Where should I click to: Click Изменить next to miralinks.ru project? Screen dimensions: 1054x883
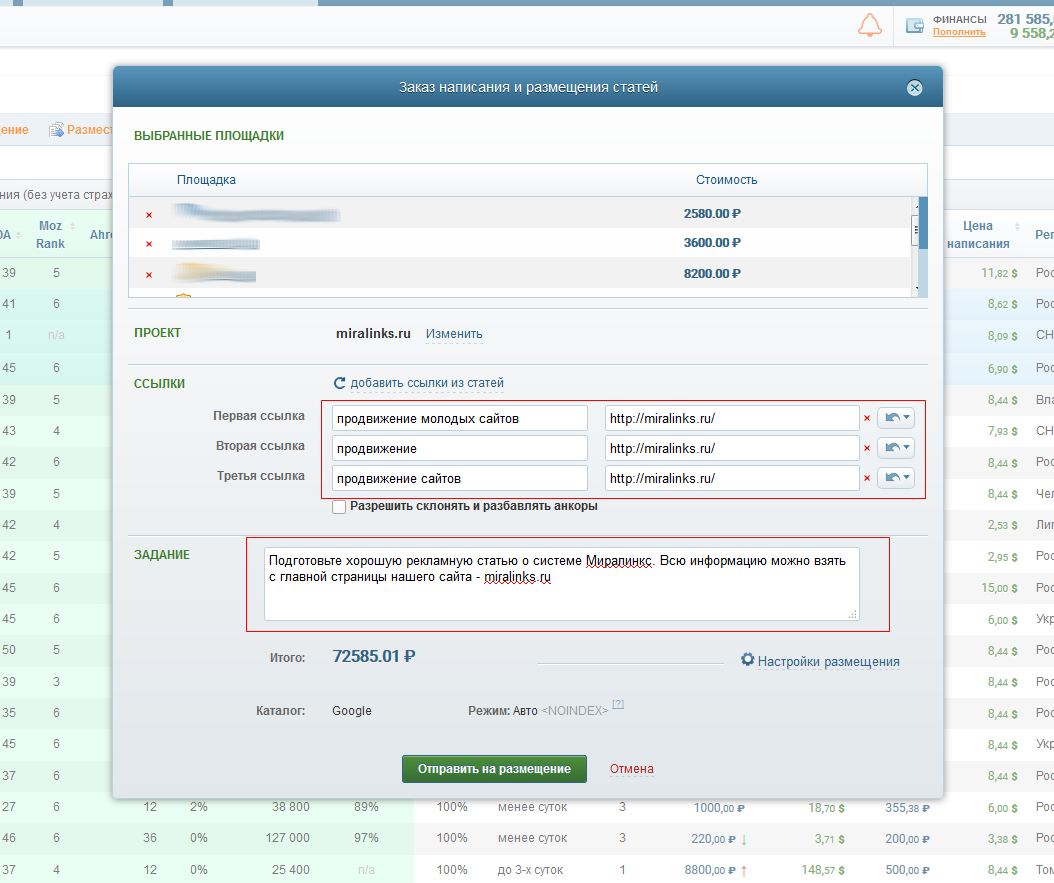click(454, 334)
